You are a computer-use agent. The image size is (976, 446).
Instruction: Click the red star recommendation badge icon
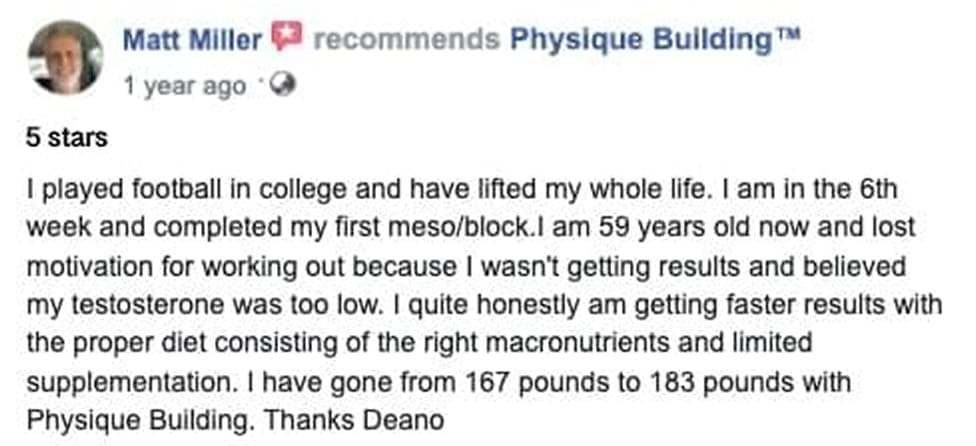pyautogui.click(x=286, y=37)
